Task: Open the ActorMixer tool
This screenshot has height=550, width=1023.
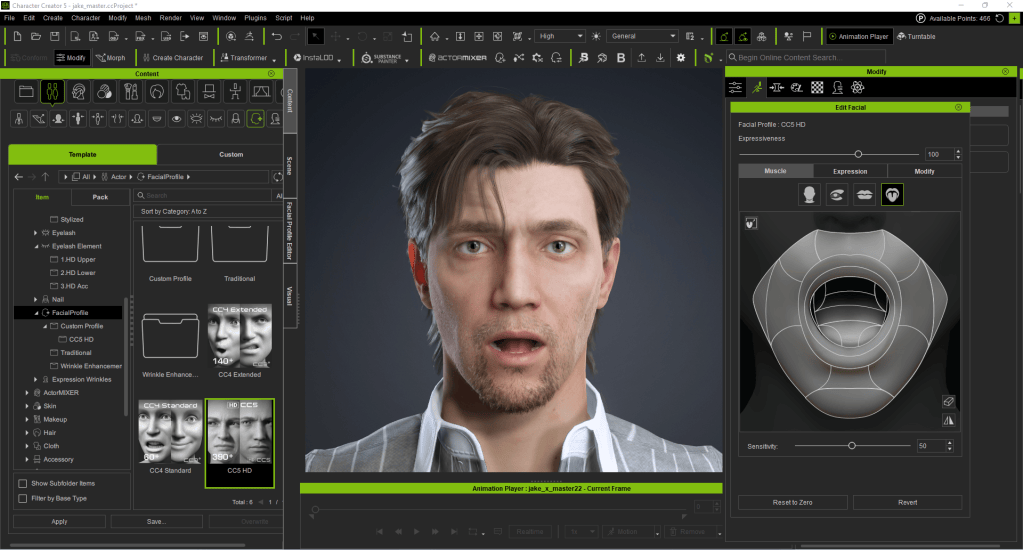Action: pyautogui.click(x=457, y=57)
